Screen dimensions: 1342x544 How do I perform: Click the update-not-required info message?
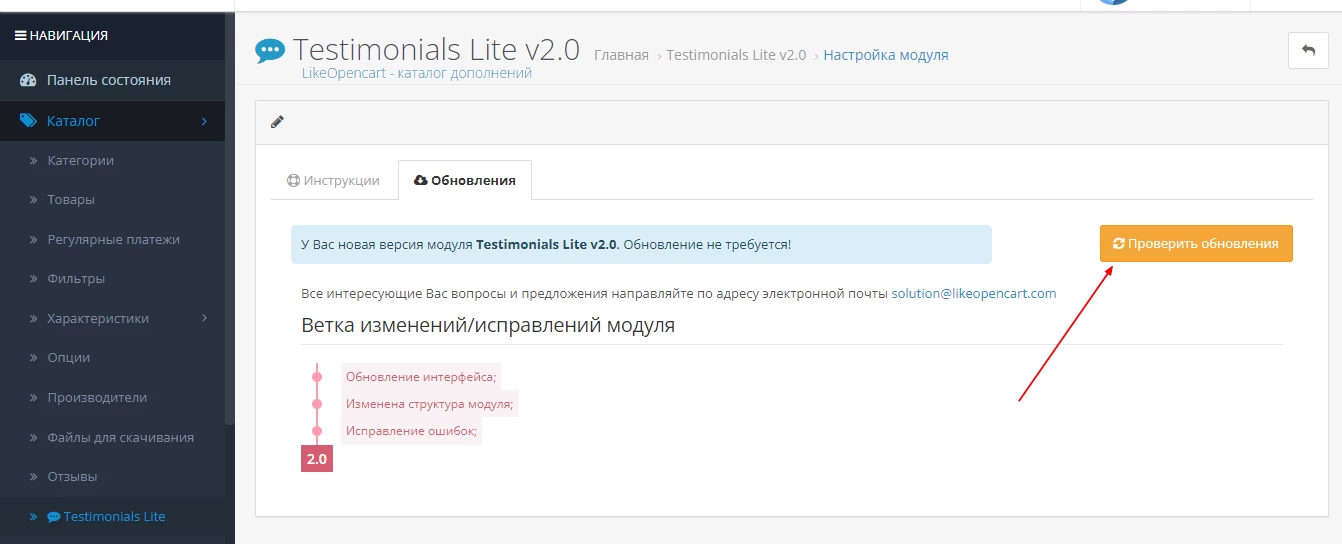click(641, 244)
